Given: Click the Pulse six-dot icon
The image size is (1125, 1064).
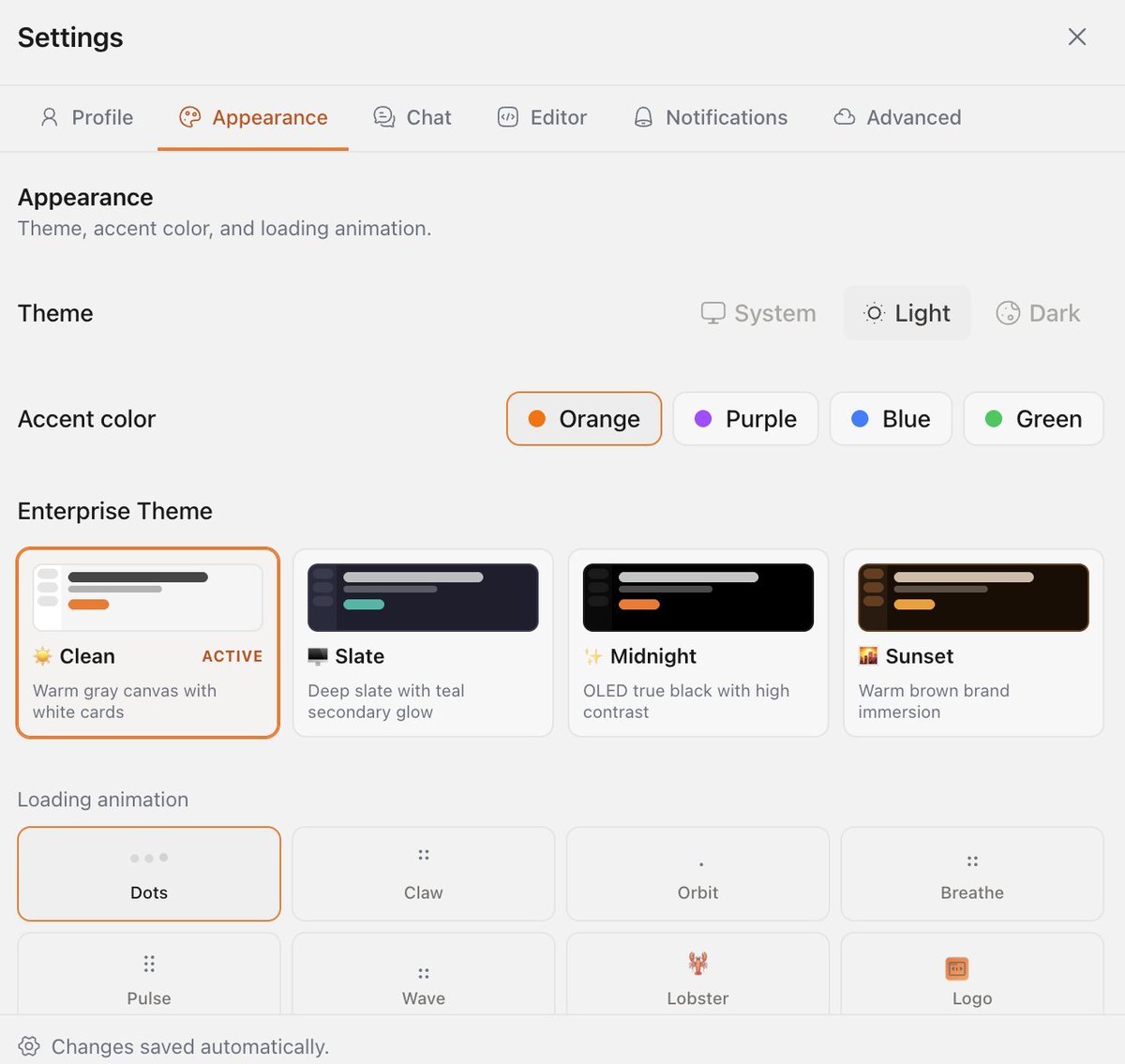Looking at the screenshot, I should [x=149, y=964].
